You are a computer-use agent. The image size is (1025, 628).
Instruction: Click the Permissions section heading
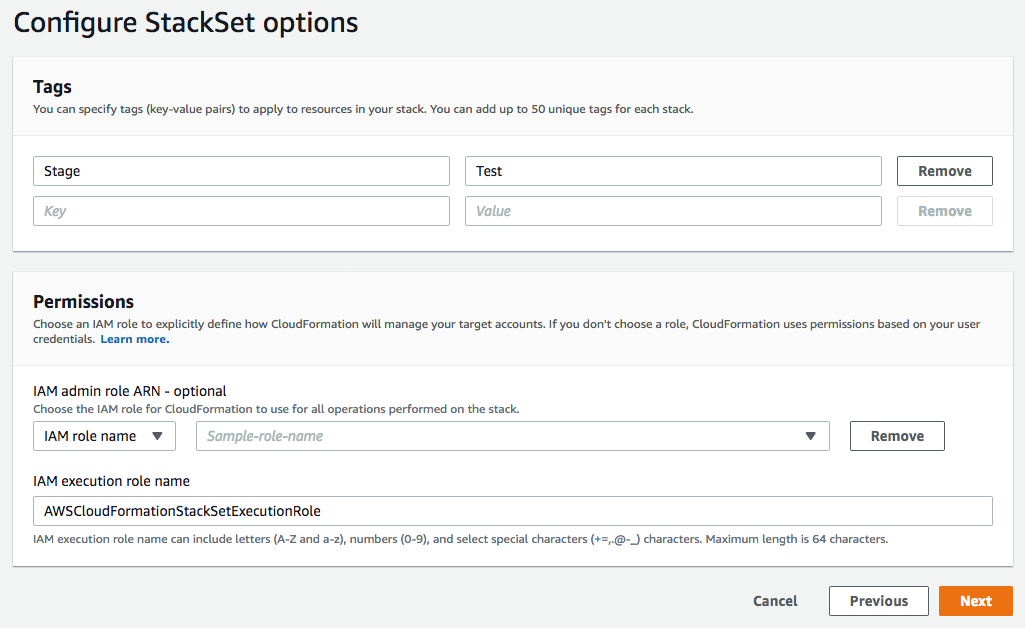(83, 301)
